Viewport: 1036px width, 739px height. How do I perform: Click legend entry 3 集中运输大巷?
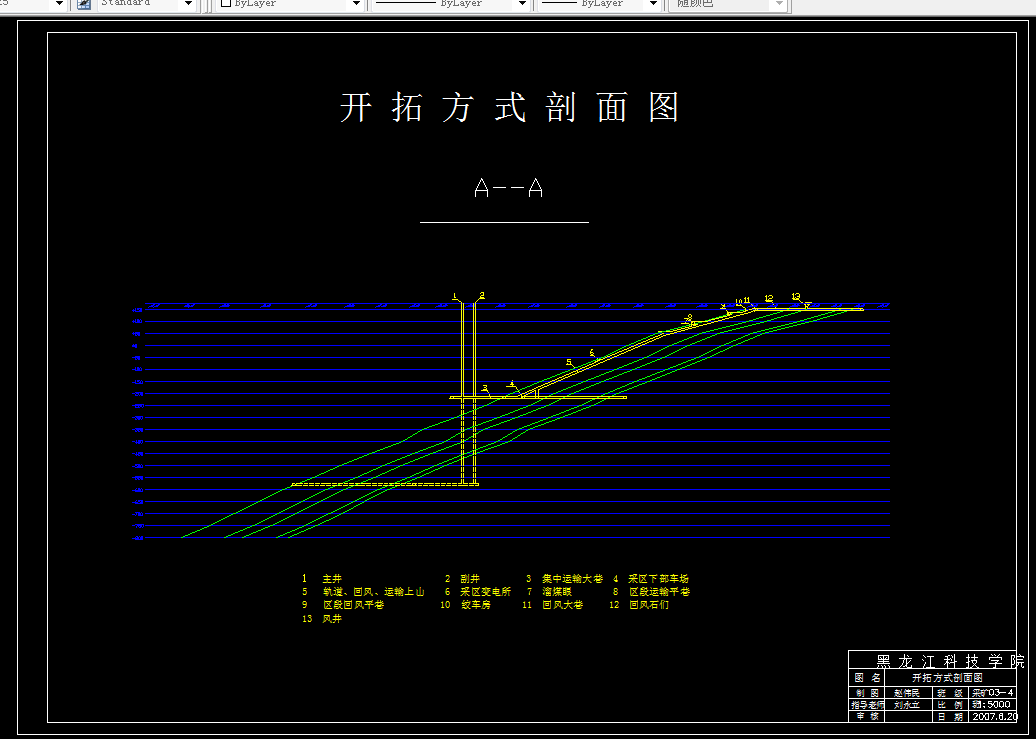point(564,578)
